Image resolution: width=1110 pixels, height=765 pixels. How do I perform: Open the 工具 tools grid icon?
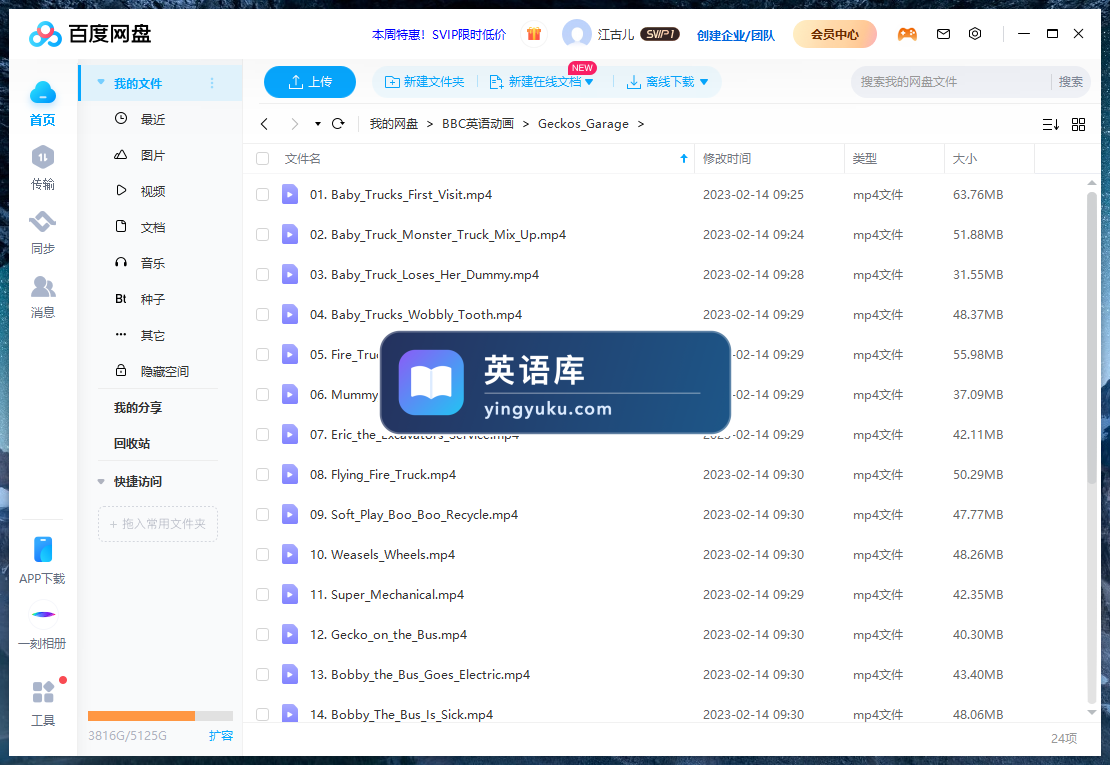43,692
